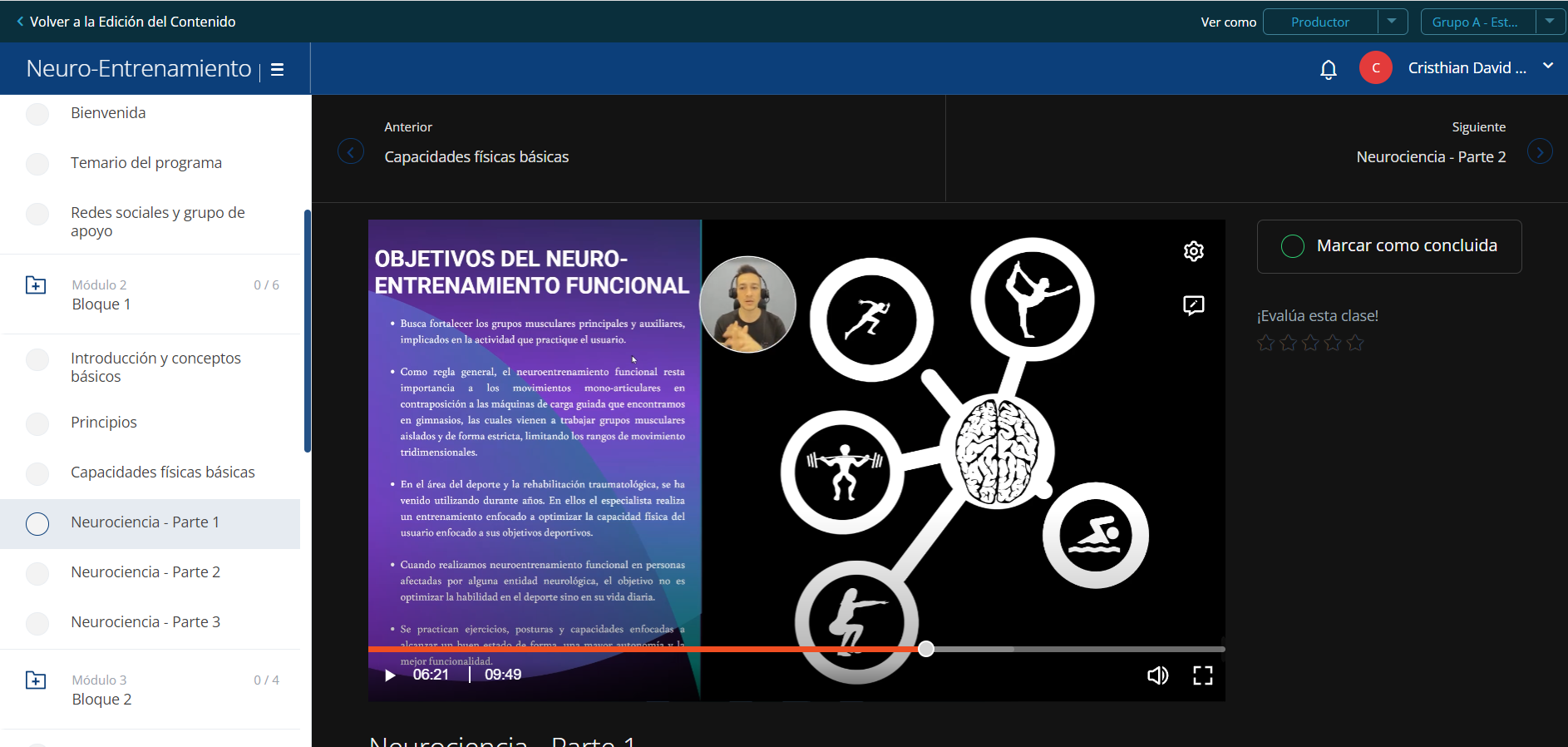The height and width of the screenshot is (747, 1568).
Task: Open the notifications bell
Action: pos(1329,69)
